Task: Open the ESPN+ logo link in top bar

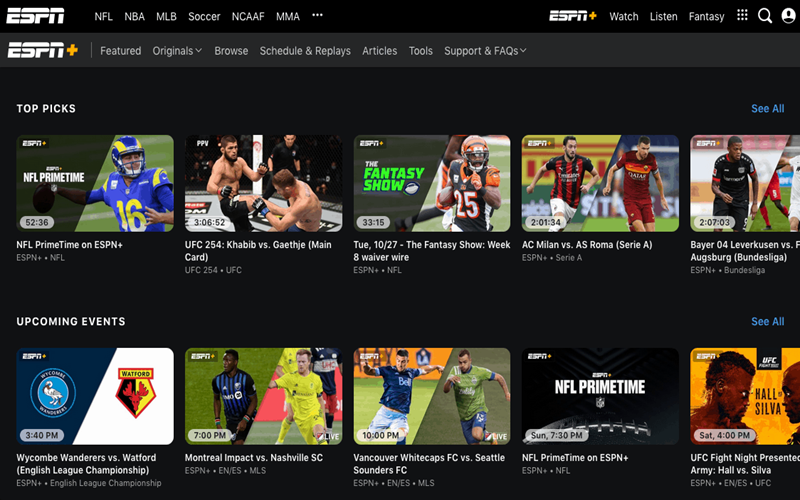Action: (572, 16)
